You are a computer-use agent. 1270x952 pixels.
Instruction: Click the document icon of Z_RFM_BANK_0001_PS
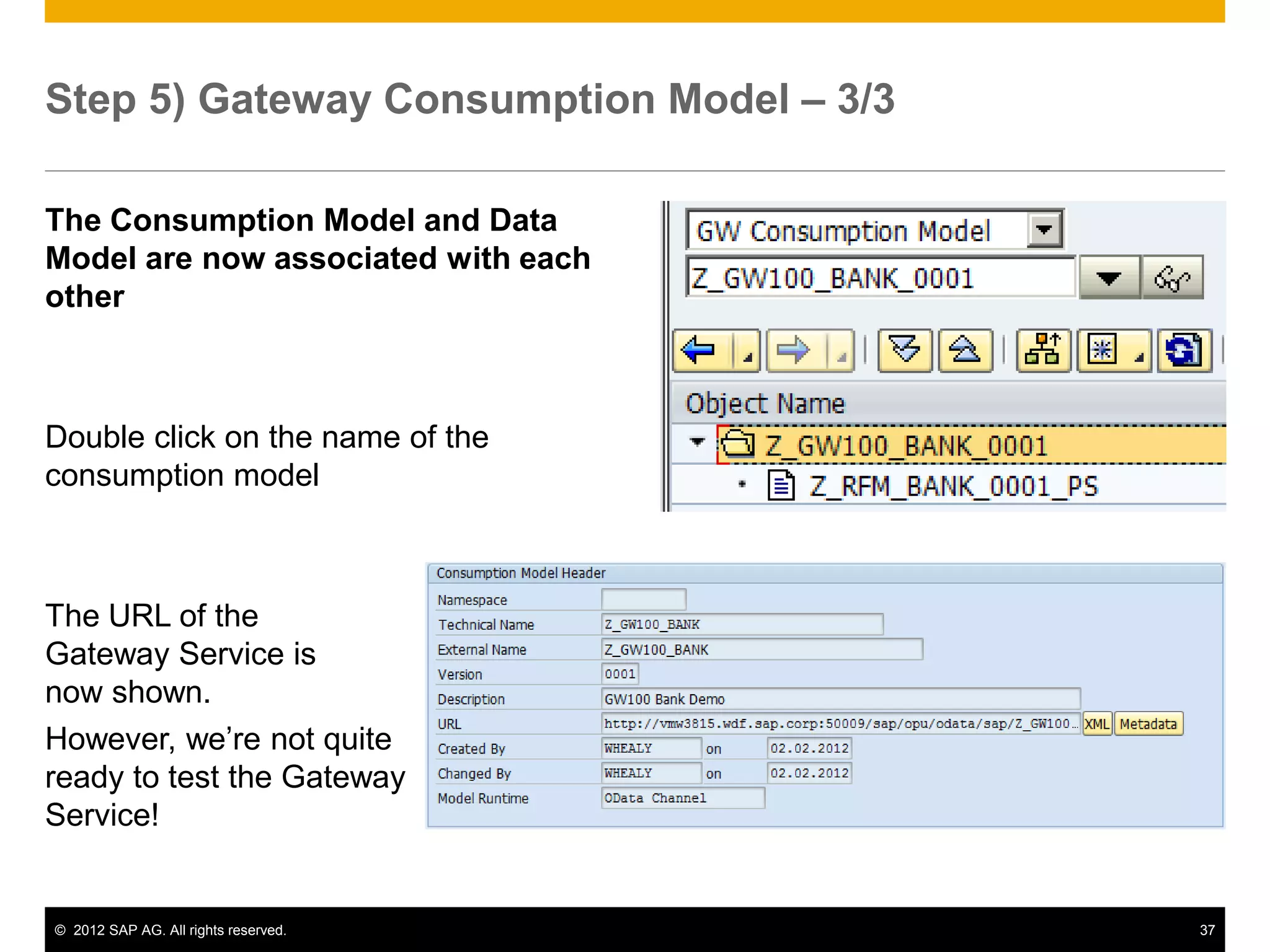pyautogui.click(x=781, y=485)
